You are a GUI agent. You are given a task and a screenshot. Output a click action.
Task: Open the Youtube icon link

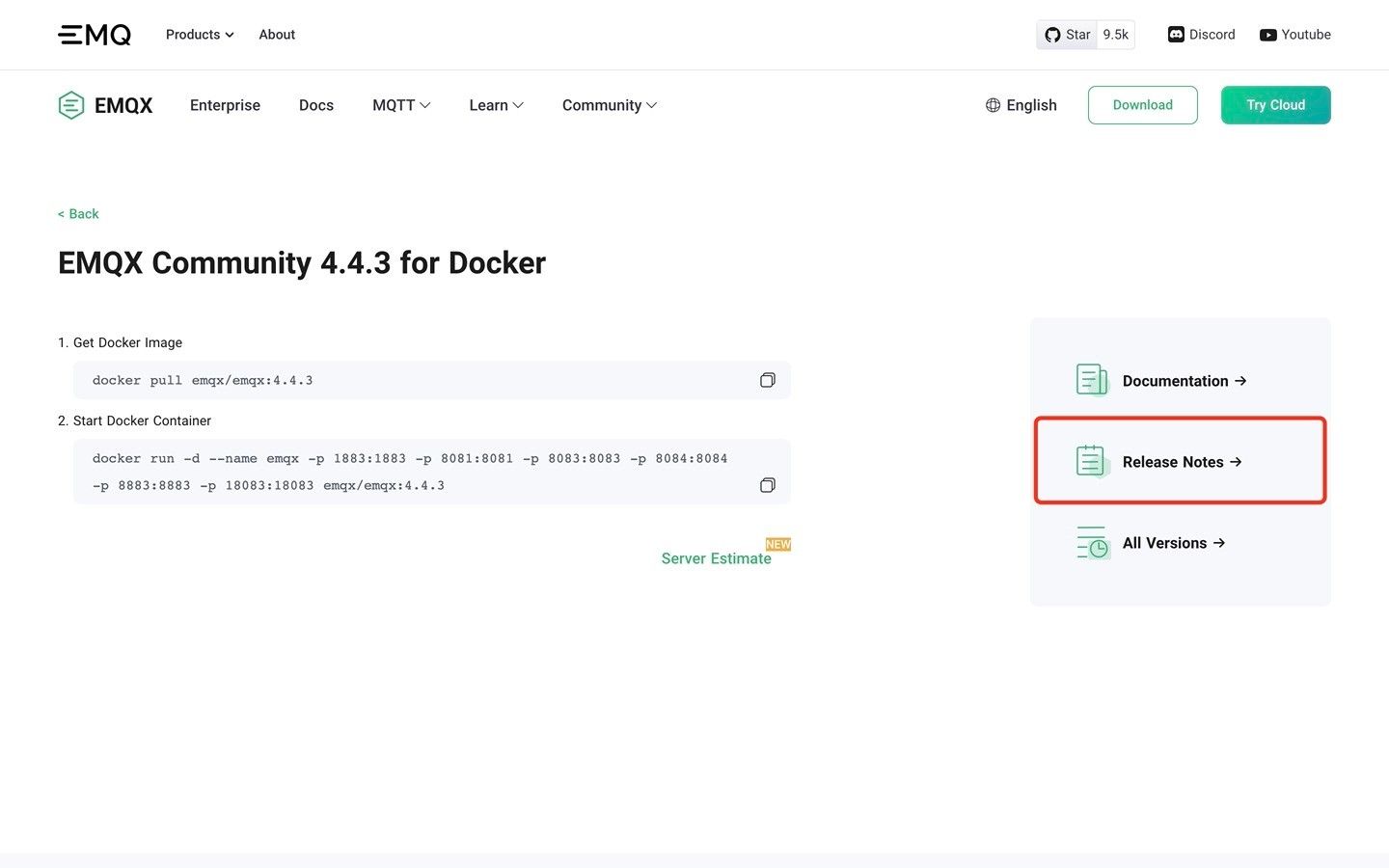point(1268,35)
